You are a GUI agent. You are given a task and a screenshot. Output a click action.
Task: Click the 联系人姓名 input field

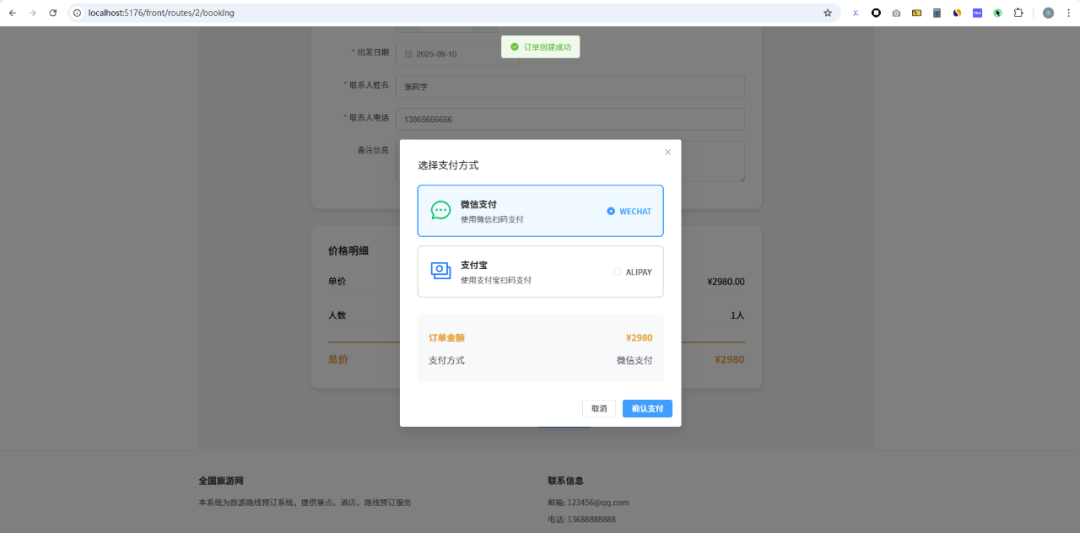click(x=570, y=86)
